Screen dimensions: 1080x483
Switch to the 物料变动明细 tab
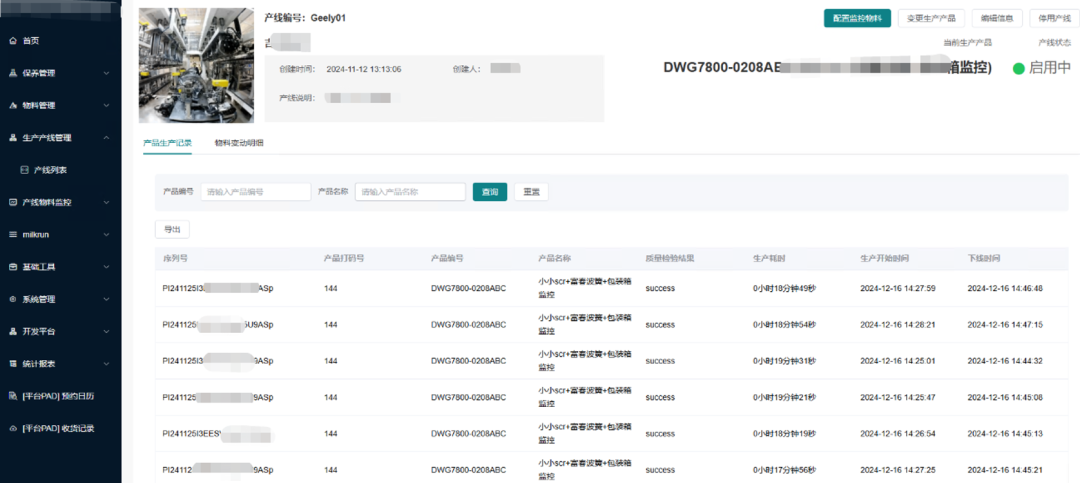[239, 143]
